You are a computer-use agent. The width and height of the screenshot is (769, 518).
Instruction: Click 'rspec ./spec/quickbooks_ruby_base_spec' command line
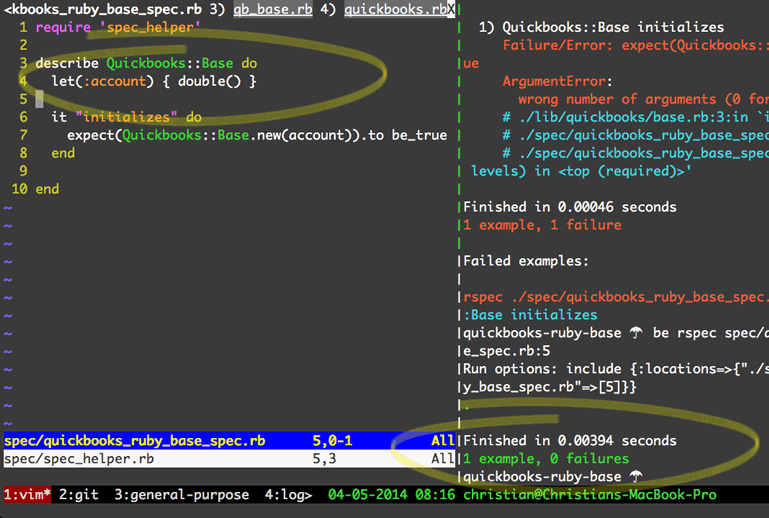point(616,297)
